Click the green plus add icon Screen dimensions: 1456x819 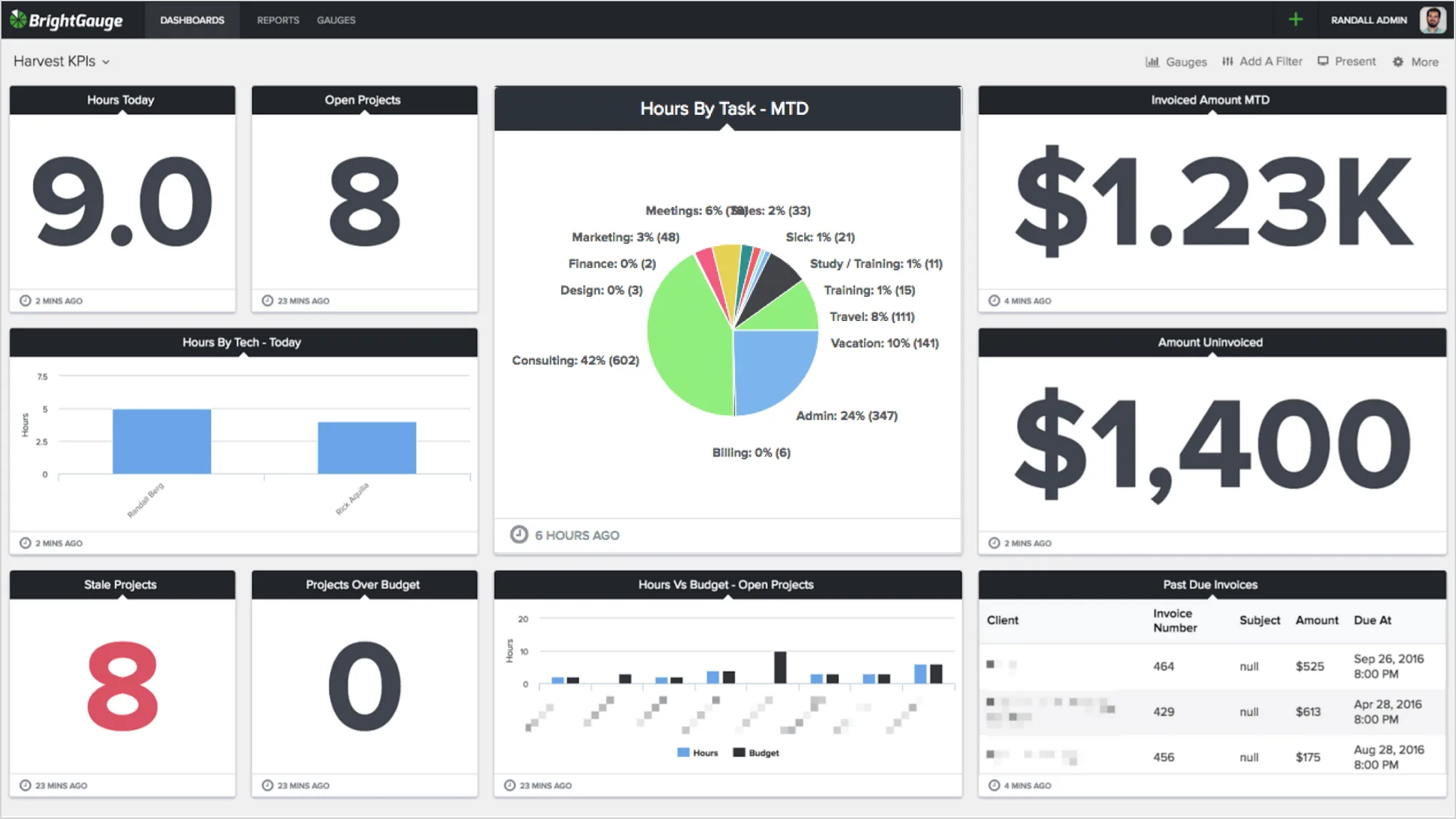tap(1296, 19)
